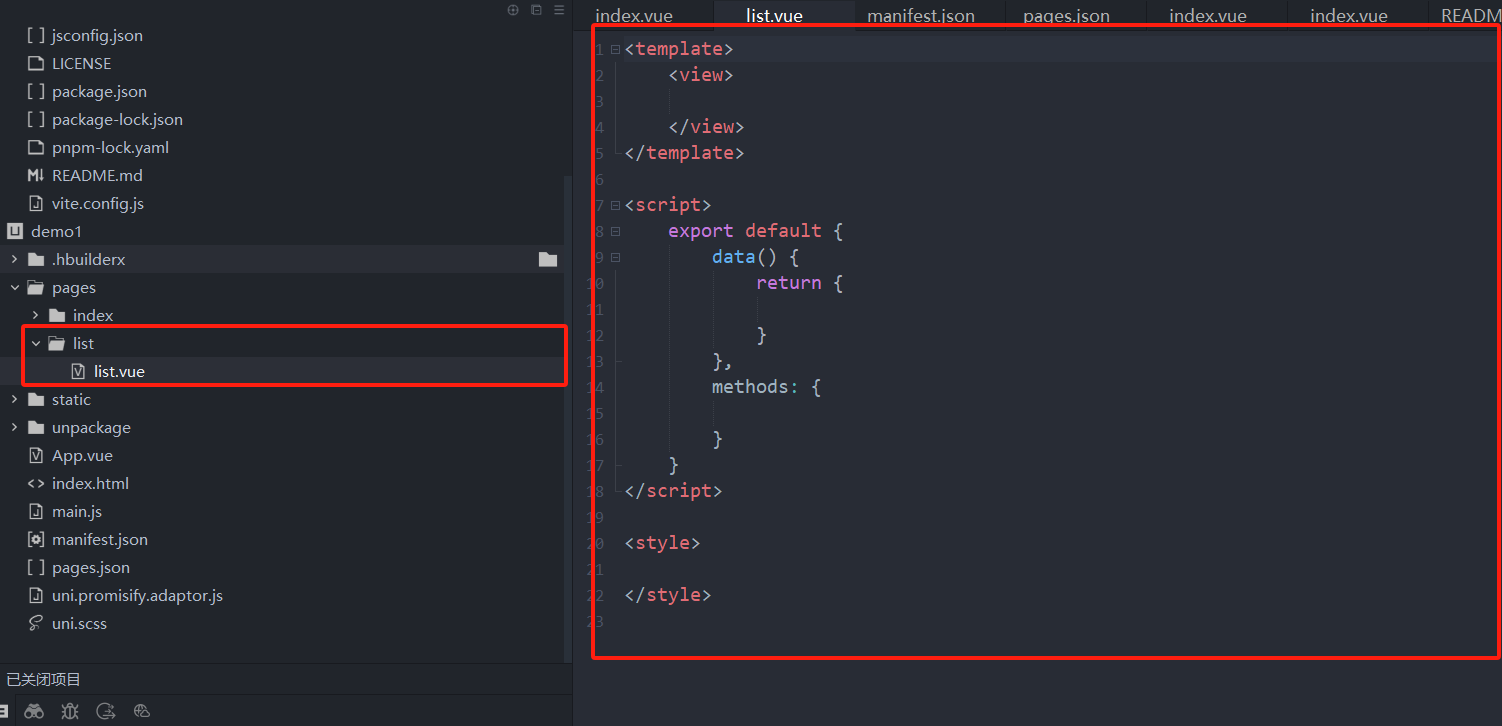
Task: Click the Vue file icon beside App.vue
Action: 36,455
